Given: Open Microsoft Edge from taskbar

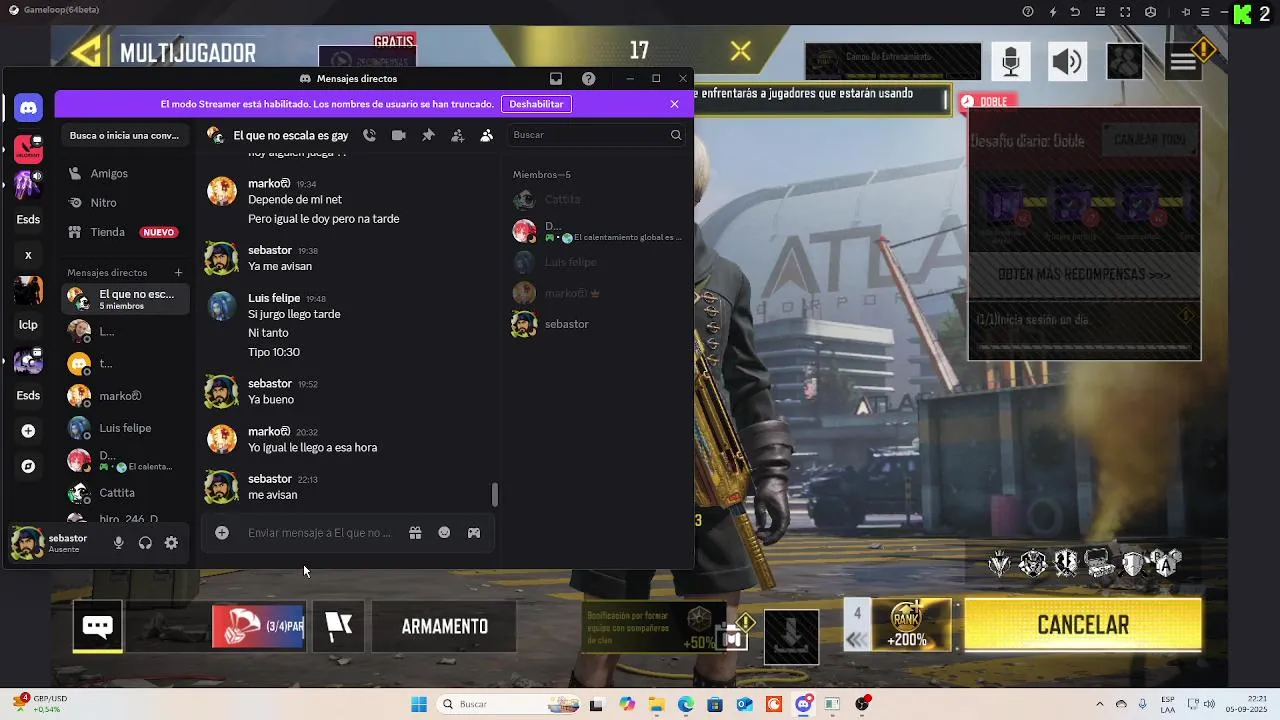Looking at the screenshot, I should coord(686,704).
